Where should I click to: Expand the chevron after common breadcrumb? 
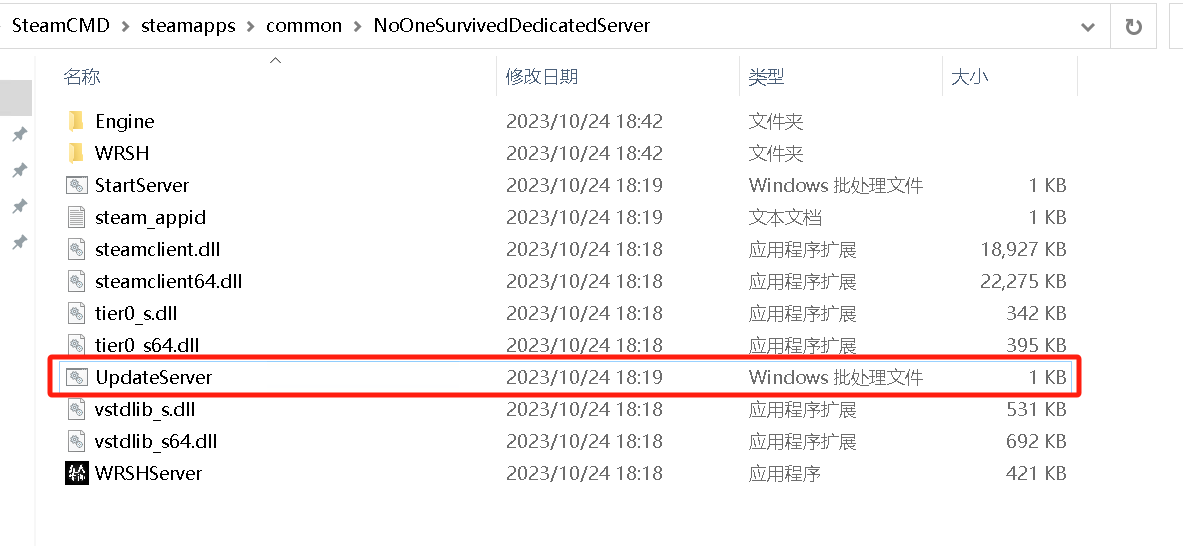(360, 26)
